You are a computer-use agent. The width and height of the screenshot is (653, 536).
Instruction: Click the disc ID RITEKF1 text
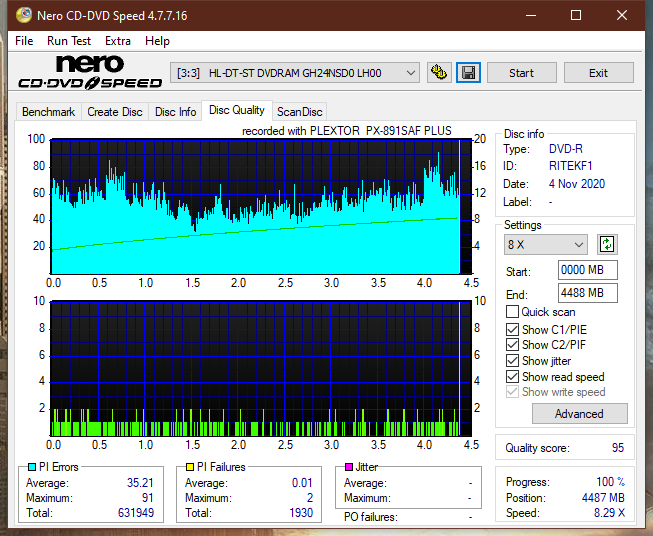(570, 166)
